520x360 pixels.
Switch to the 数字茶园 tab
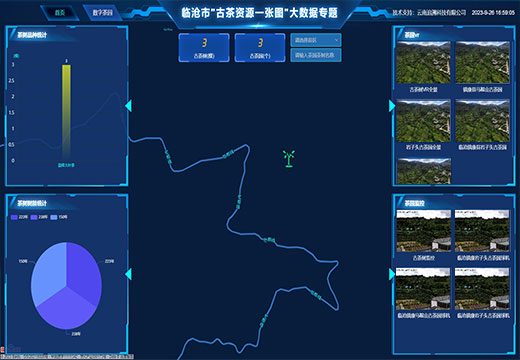pyautogui.click(x=102, y=13)
